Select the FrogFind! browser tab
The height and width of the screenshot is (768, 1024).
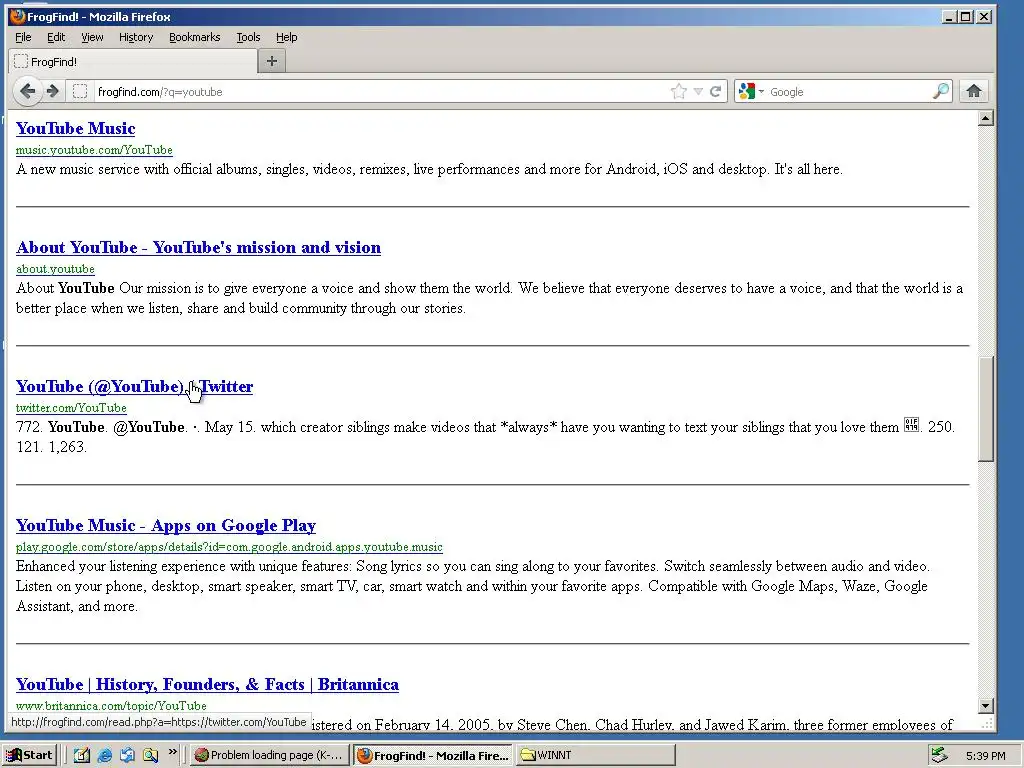[x=133, y=61]
